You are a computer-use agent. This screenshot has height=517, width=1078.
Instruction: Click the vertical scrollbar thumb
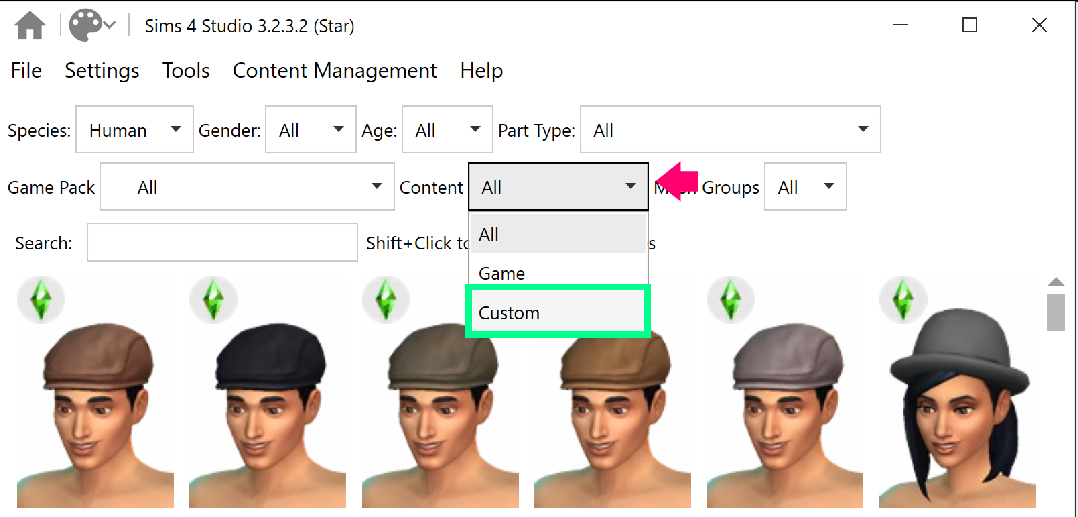click(1055, 313)
